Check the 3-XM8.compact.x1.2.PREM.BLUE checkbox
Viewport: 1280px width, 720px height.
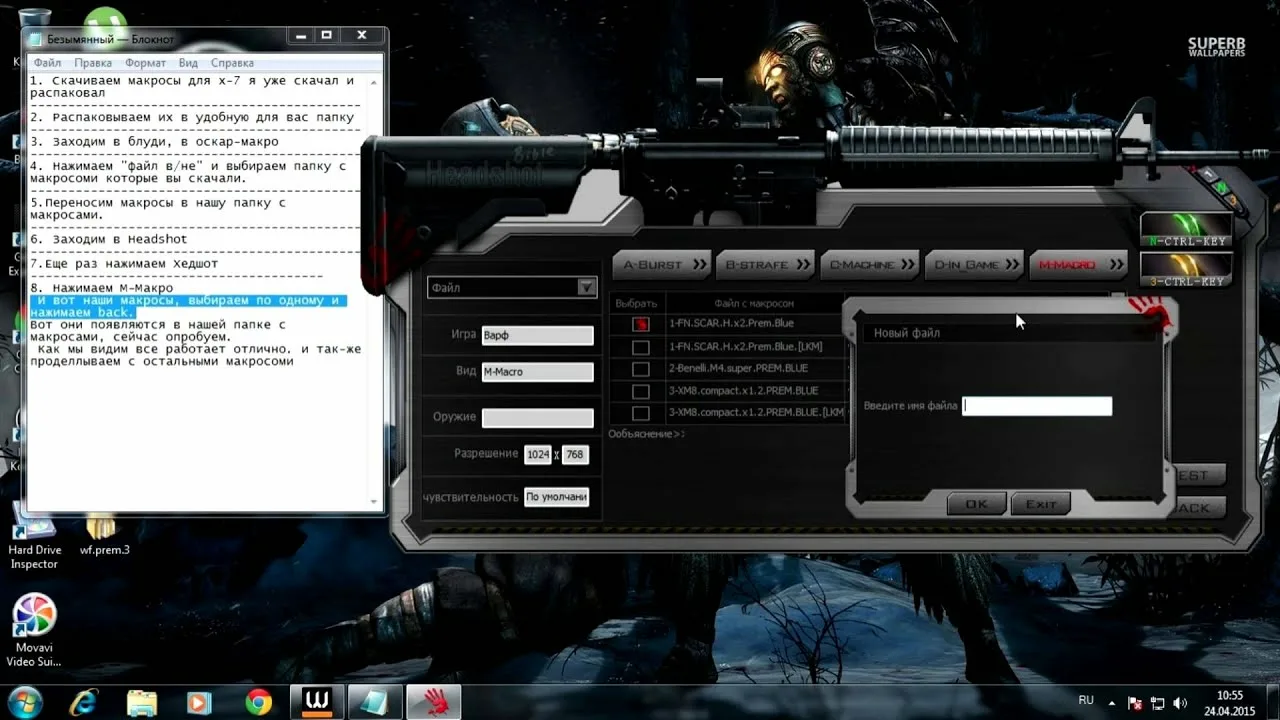tap(640, 391)
